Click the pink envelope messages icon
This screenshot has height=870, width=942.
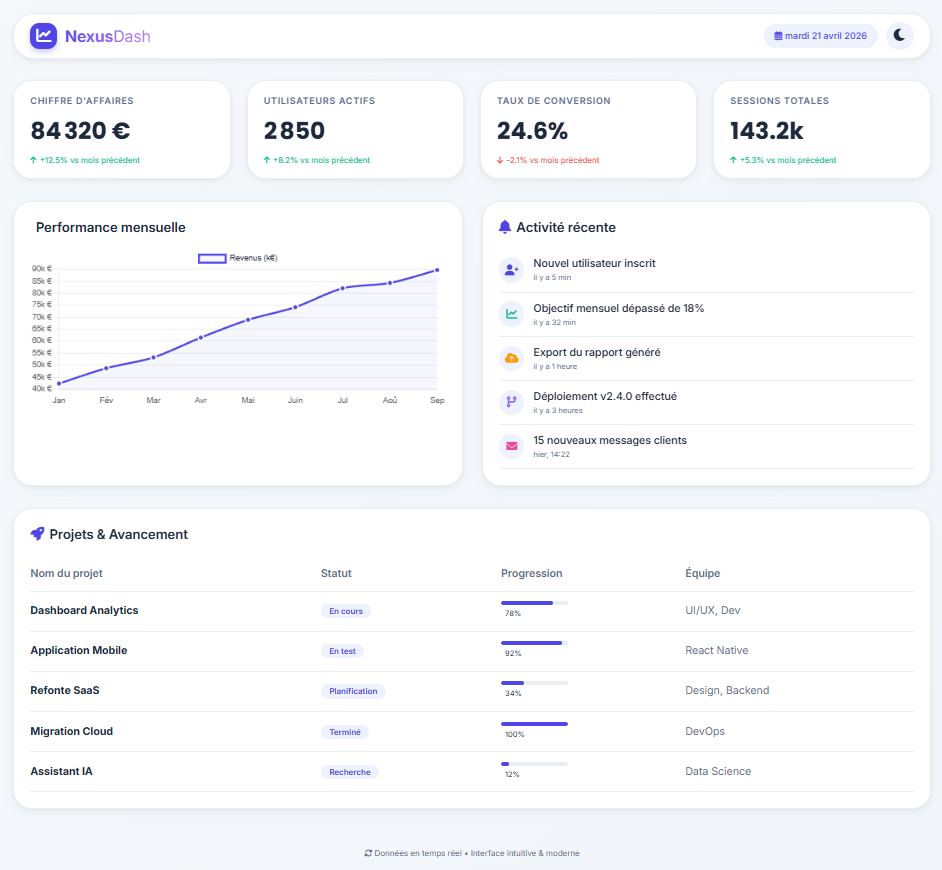511,446
